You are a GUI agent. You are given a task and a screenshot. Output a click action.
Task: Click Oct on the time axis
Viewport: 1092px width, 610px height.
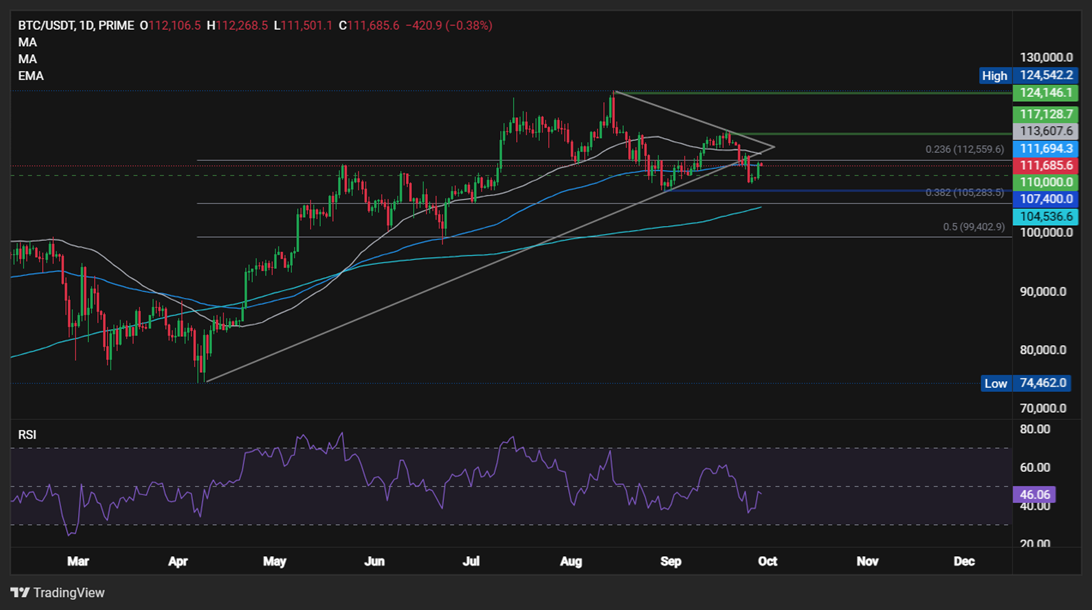click(x=767, y=562)
